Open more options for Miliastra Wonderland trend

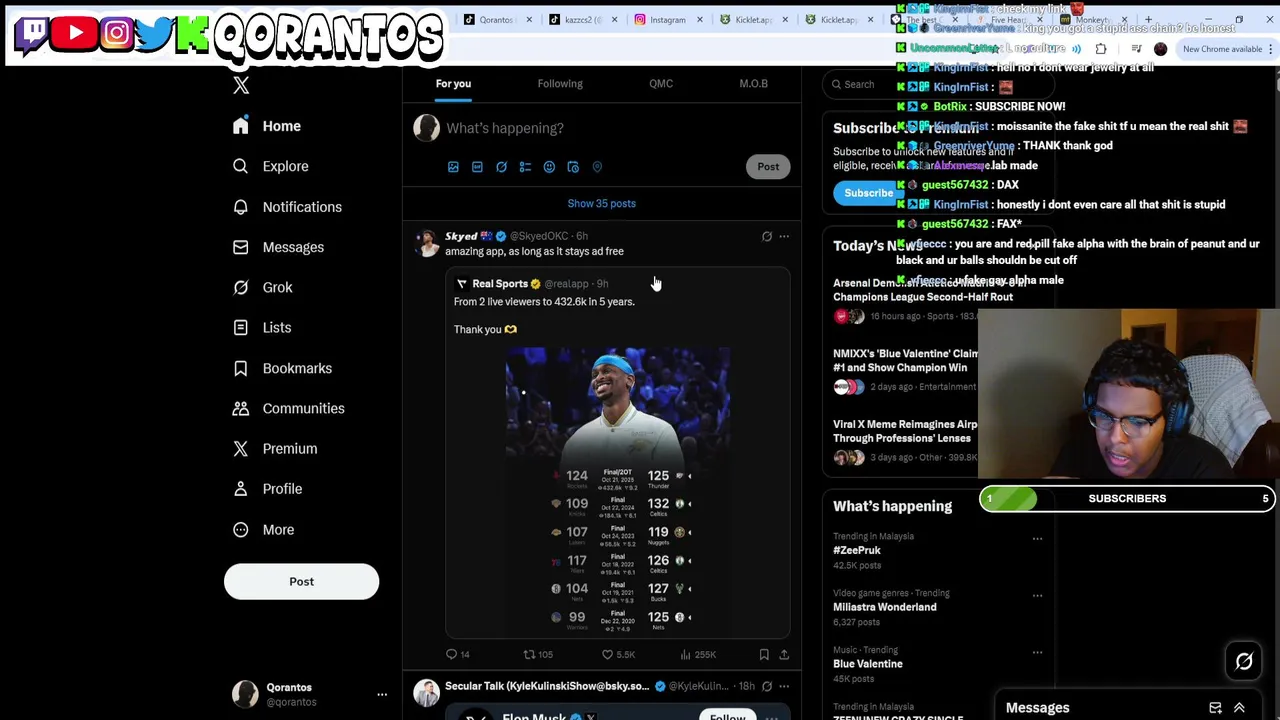(x=1037, y=596)
